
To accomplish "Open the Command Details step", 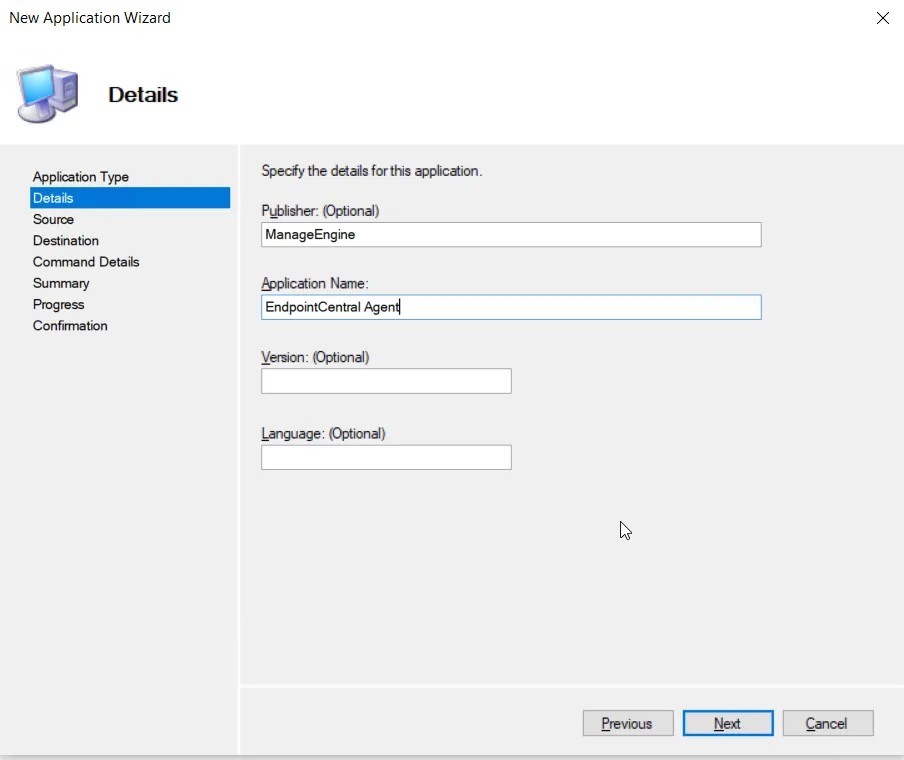I will [x=86, y=262].
